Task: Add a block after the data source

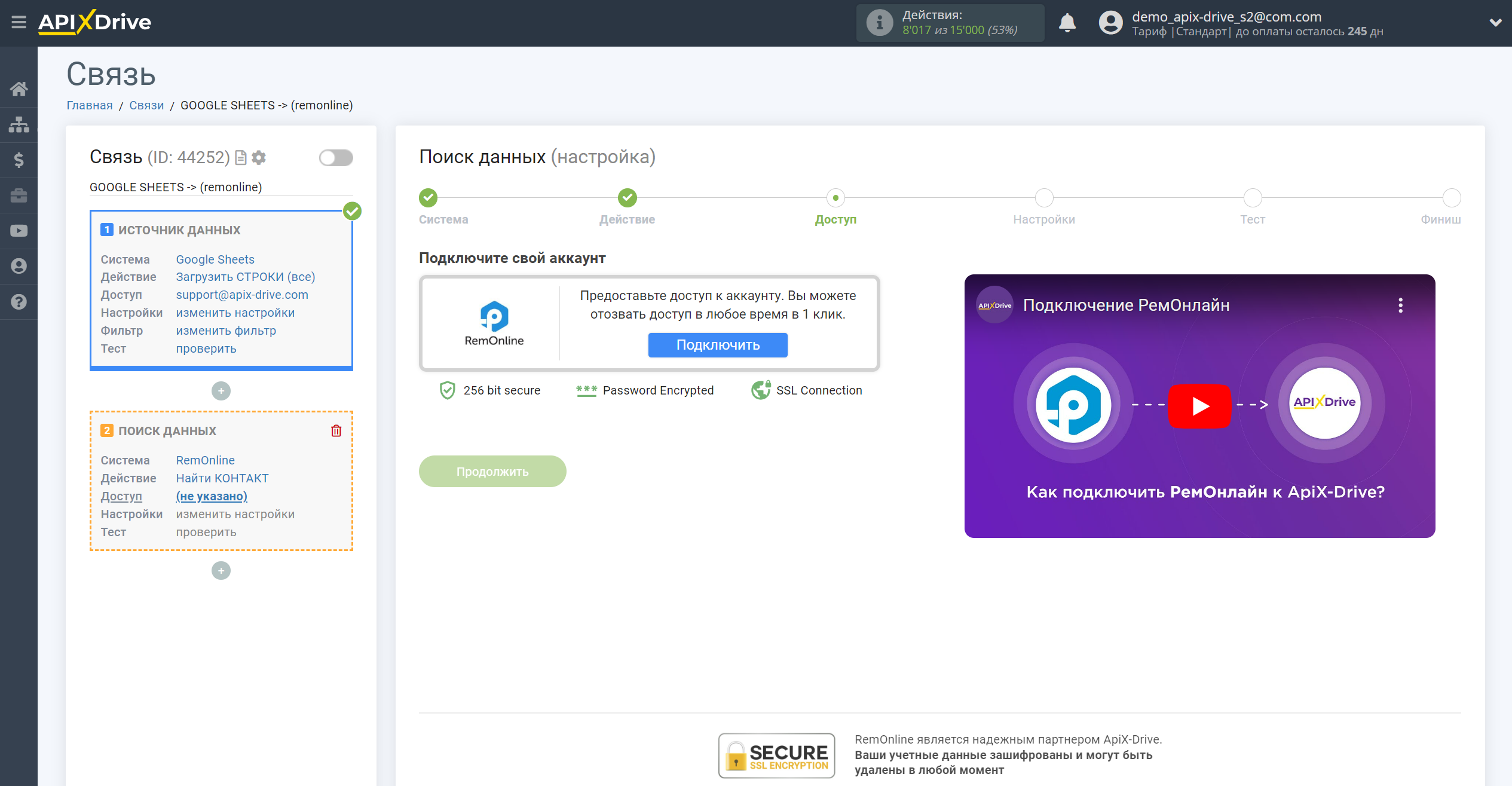Action: tap(221, 391)
